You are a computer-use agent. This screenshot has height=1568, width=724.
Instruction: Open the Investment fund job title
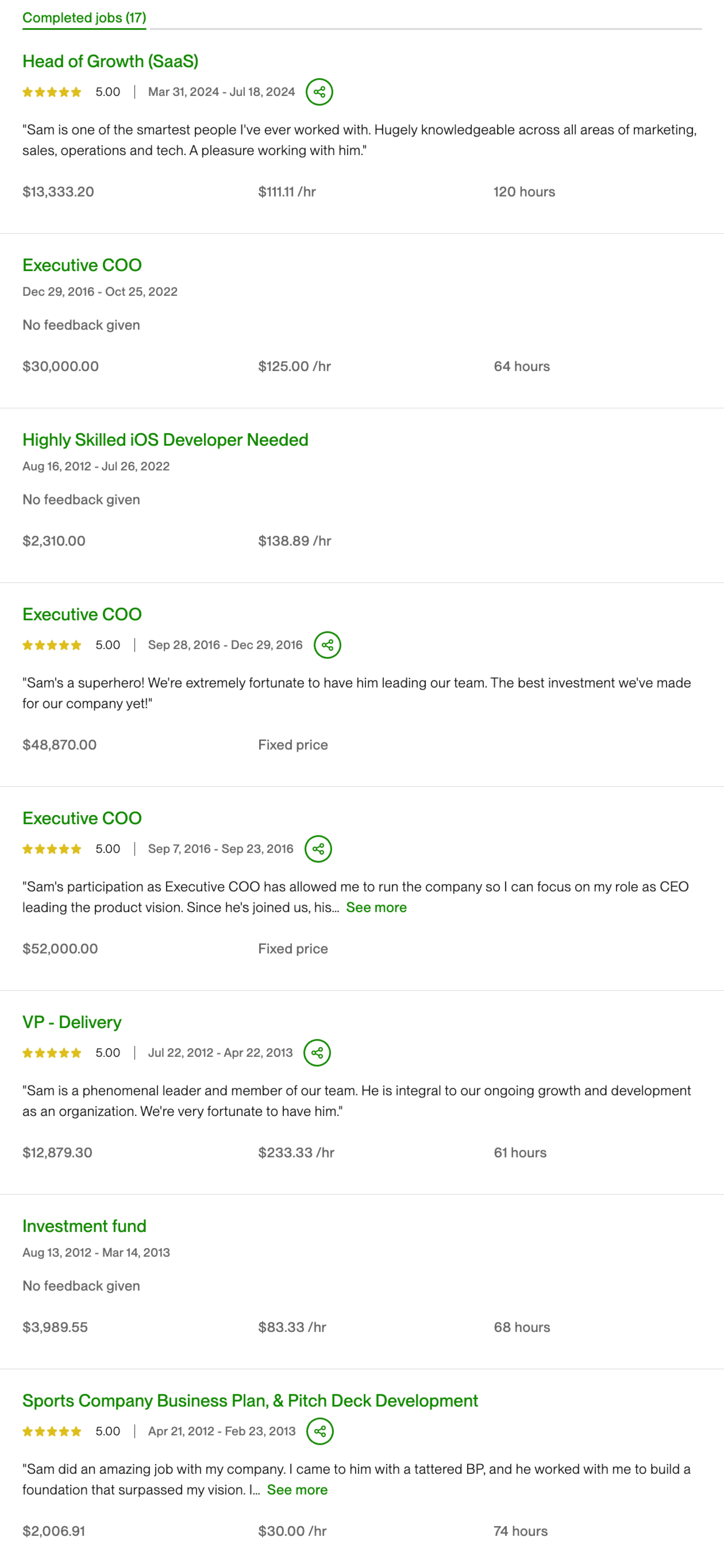coord(84,1226)
